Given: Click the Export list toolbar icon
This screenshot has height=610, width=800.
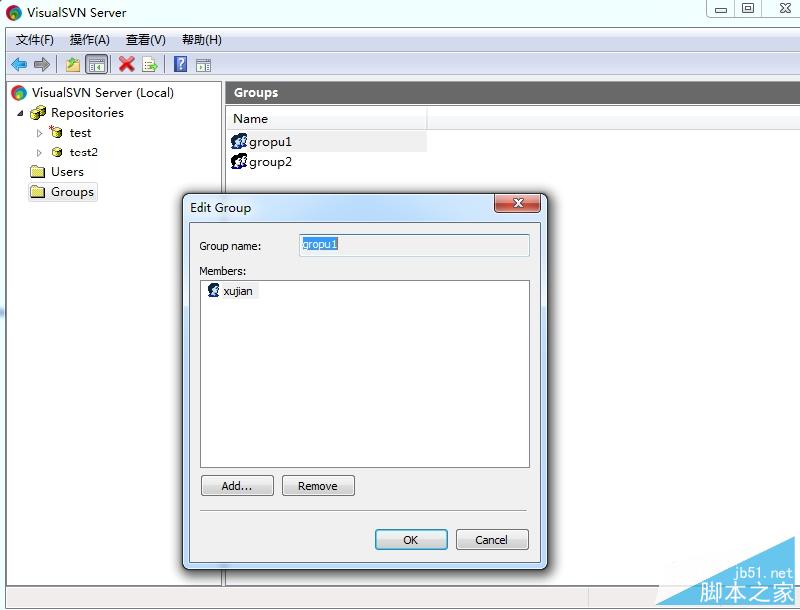Looking at the screenshot, I should coord(150,65).
